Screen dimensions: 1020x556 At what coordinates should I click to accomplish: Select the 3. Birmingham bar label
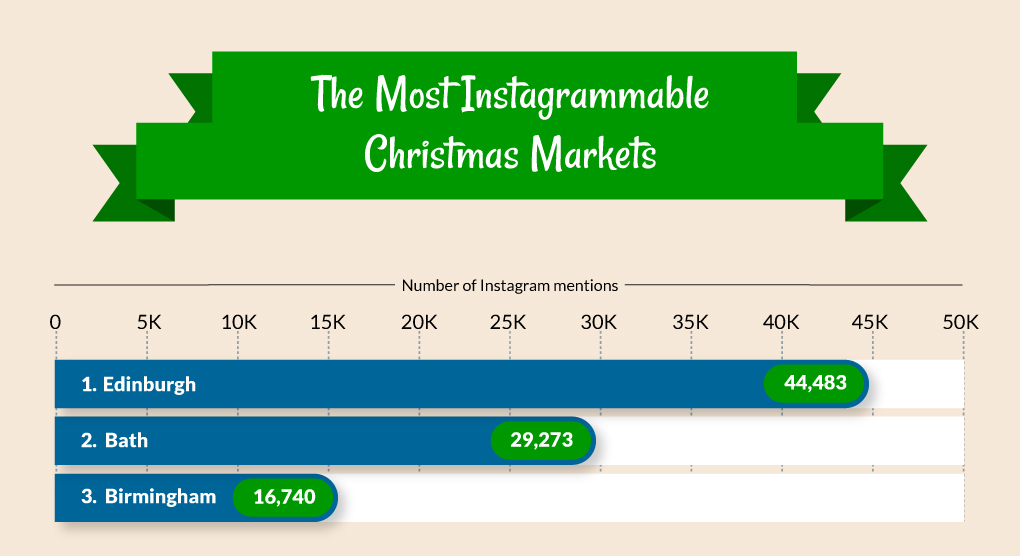tap(148, 497)
